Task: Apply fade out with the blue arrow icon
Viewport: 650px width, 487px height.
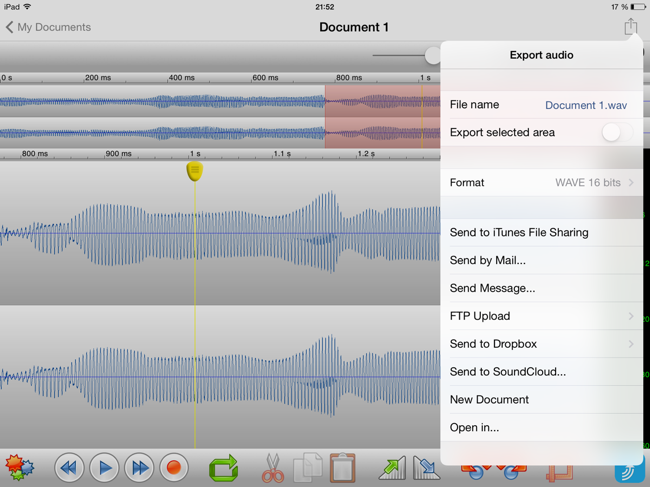Action: tap(426, 468)
